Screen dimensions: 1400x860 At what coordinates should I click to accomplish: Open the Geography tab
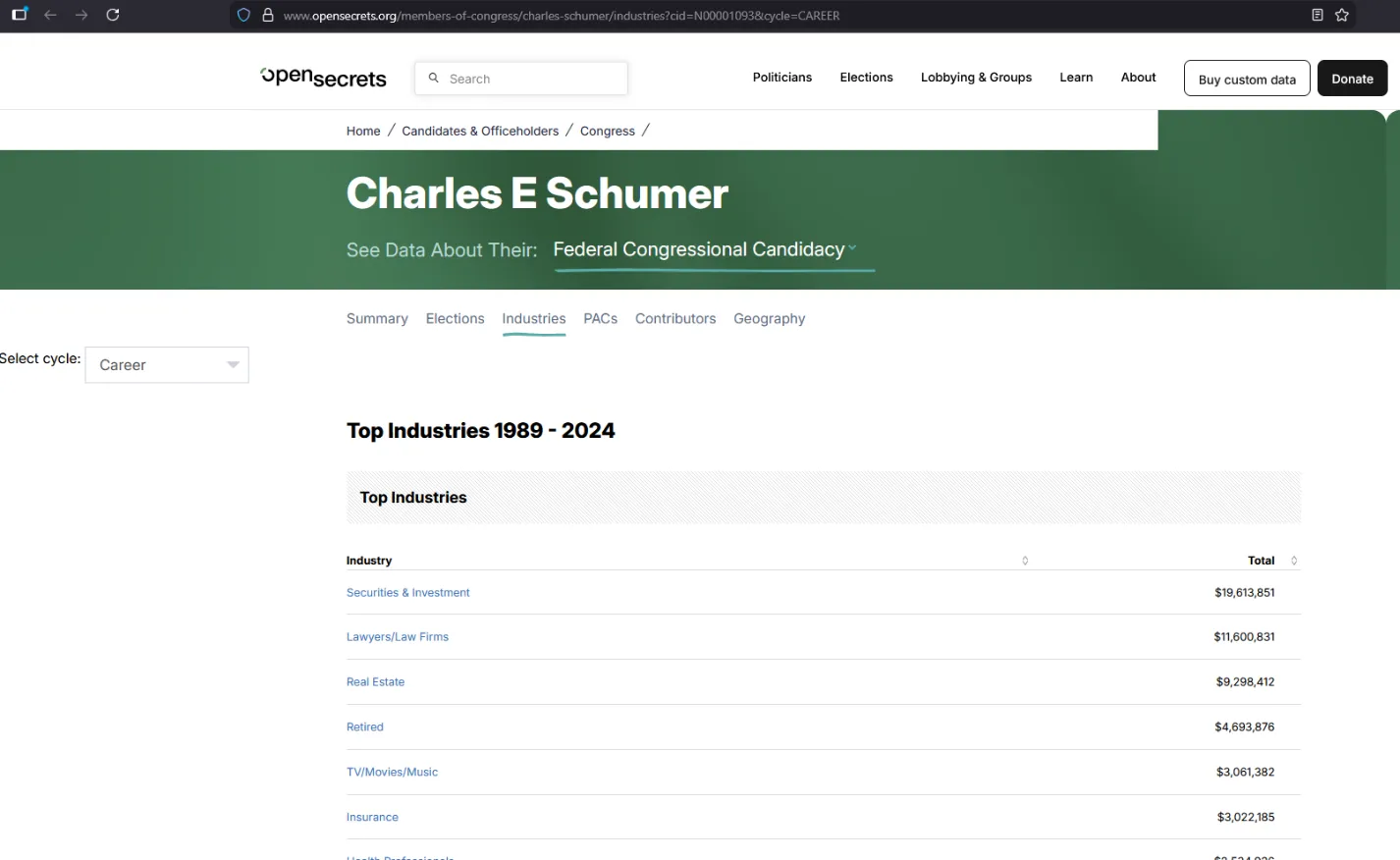pos(770,319)
